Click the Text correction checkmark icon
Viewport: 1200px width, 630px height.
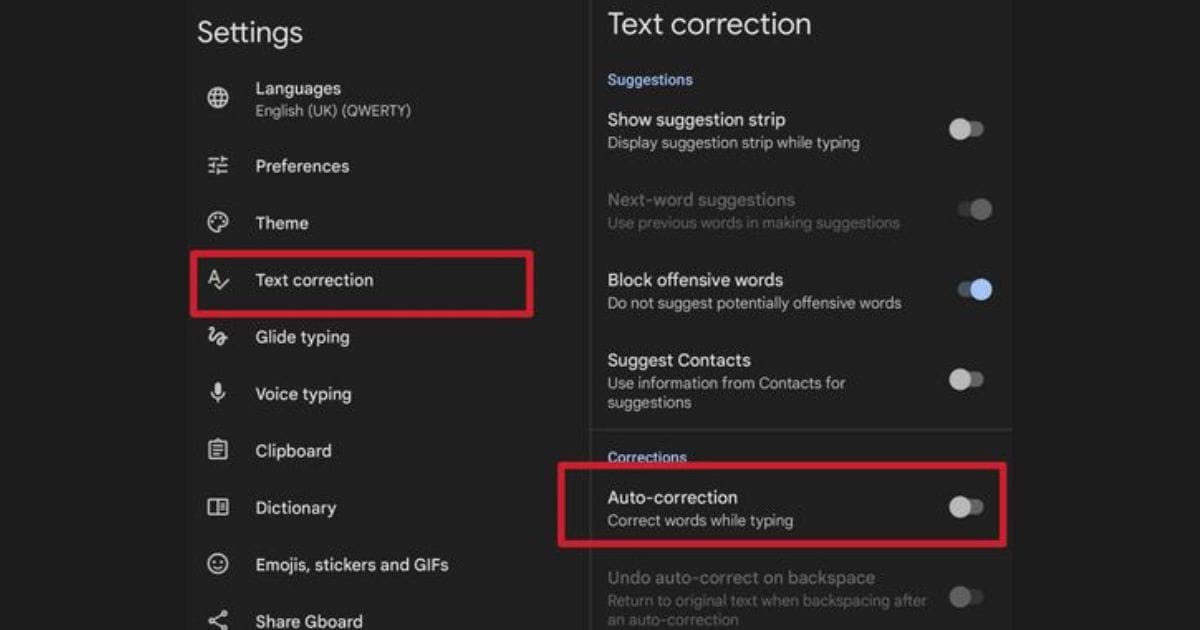pyautogui.click(x=217, y=280)
